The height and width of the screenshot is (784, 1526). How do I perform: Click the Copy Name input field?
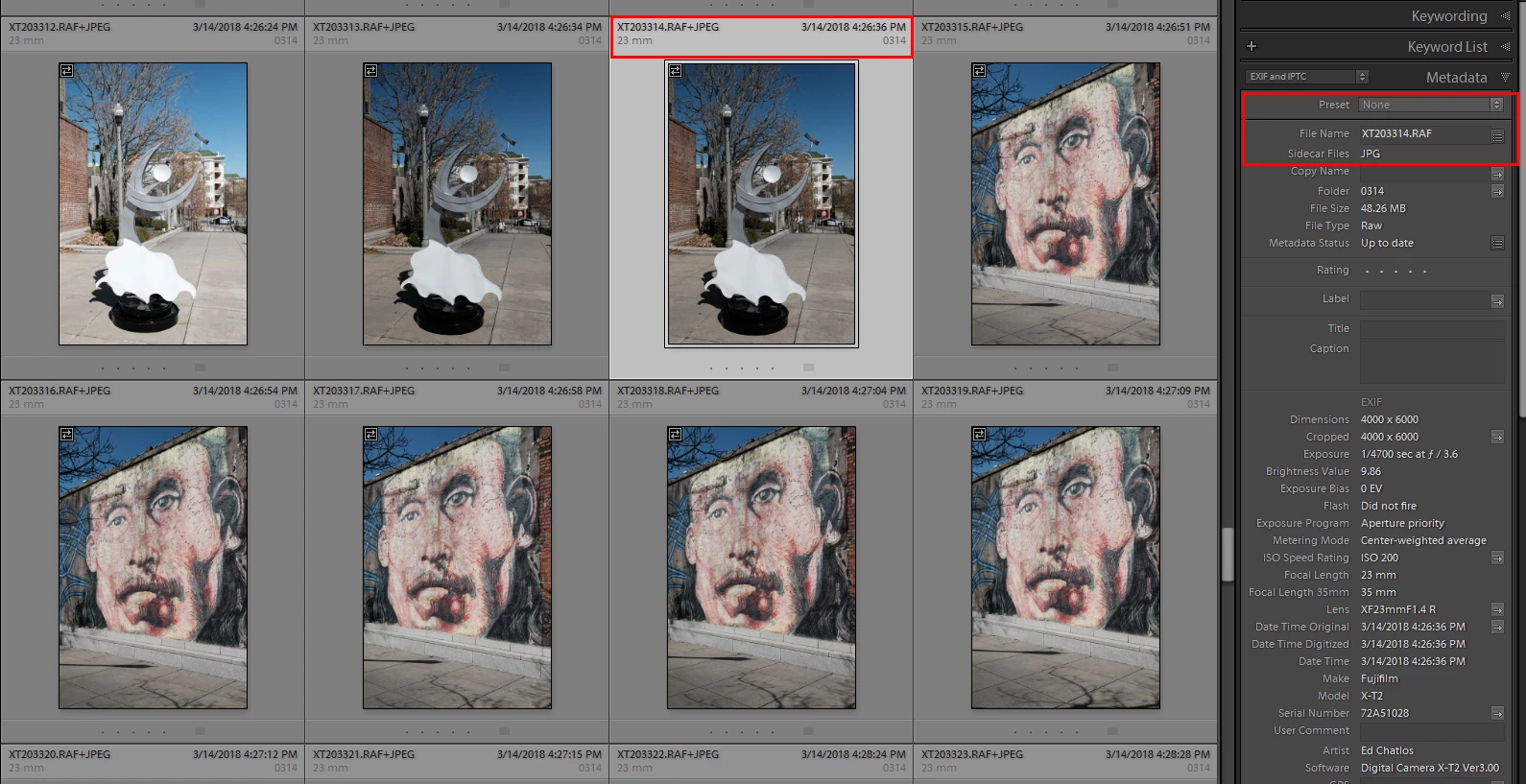click(x=1423, y=172)
